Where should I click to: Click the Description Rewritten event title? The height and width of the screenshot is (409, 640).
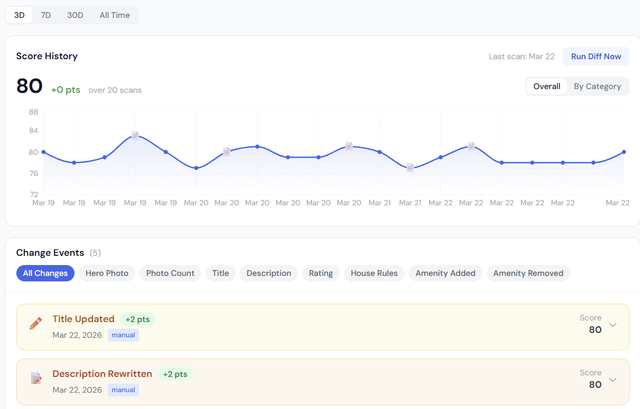102,373
